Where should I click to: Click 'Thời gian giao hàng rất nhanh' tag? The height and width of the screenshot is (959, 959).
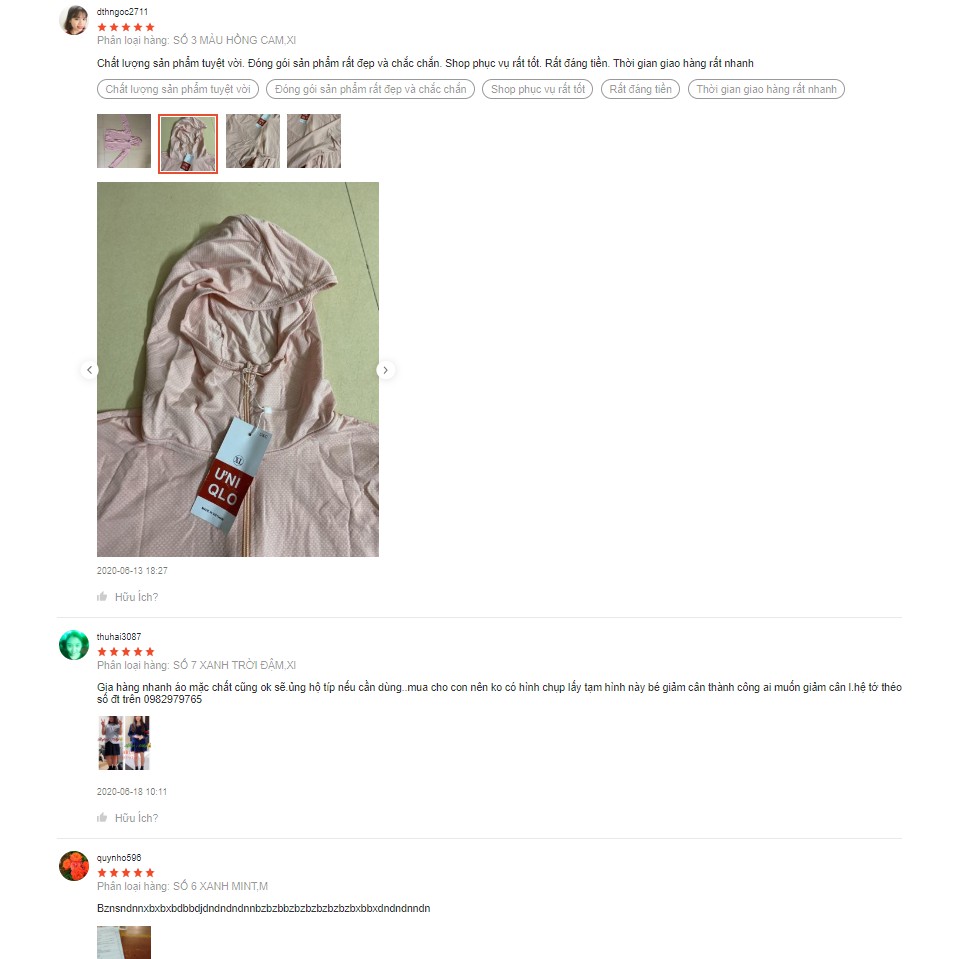coord(766,89)
